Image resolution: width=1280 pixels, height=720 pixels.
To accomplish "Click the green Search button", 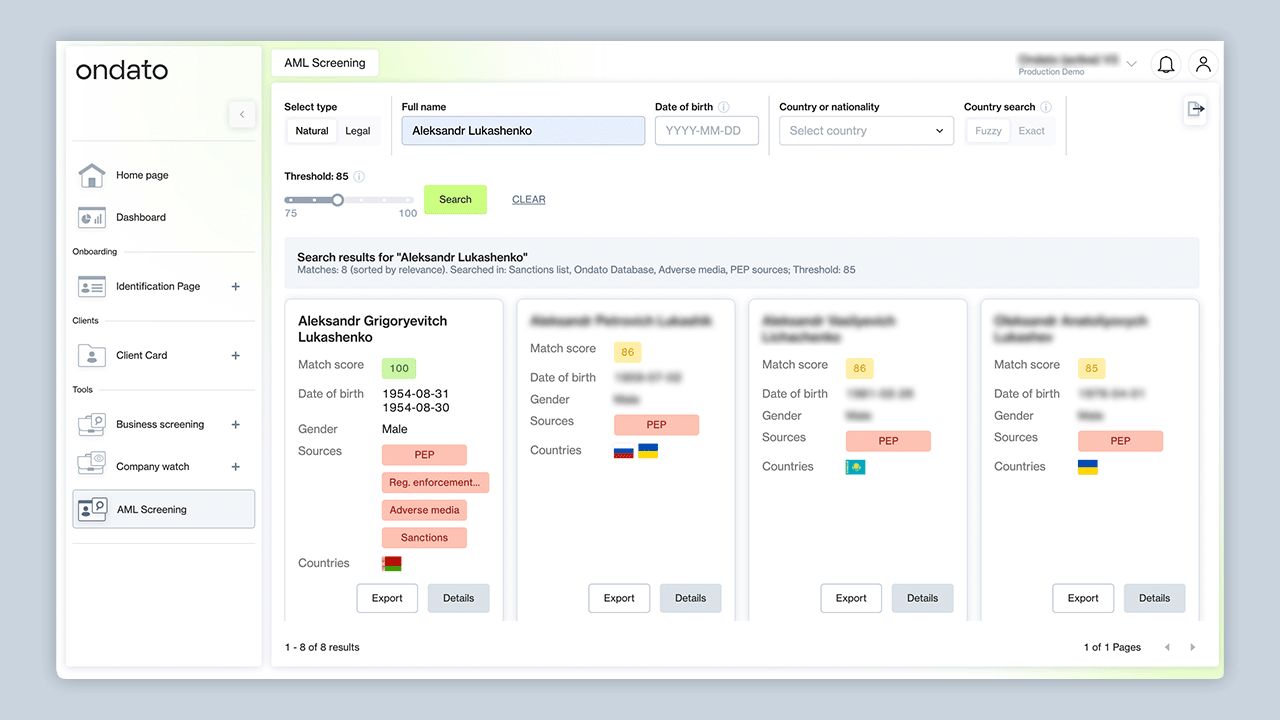I will (x=455, y=199).
